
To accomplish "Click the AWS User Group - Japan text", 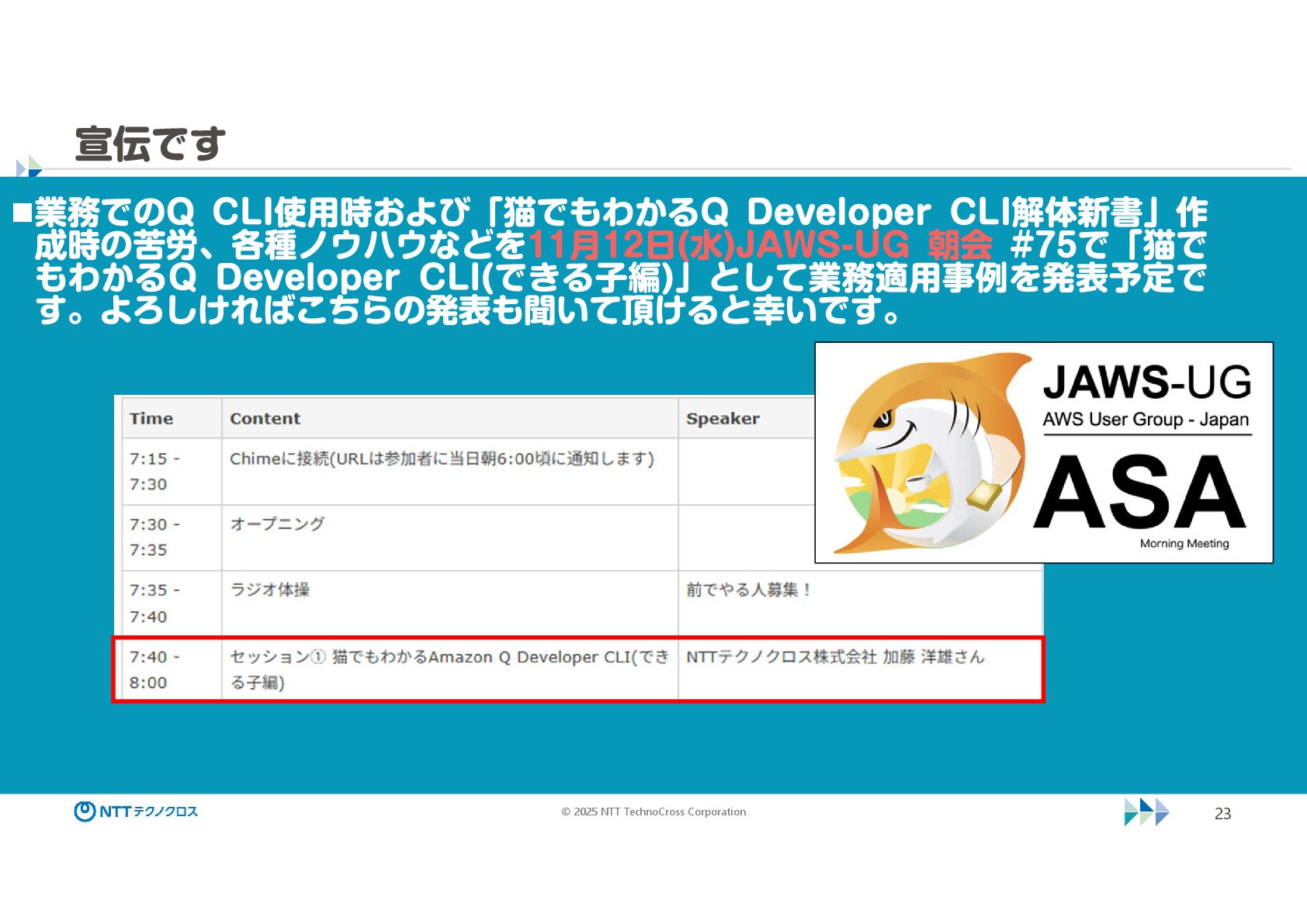I will 1146,419.
